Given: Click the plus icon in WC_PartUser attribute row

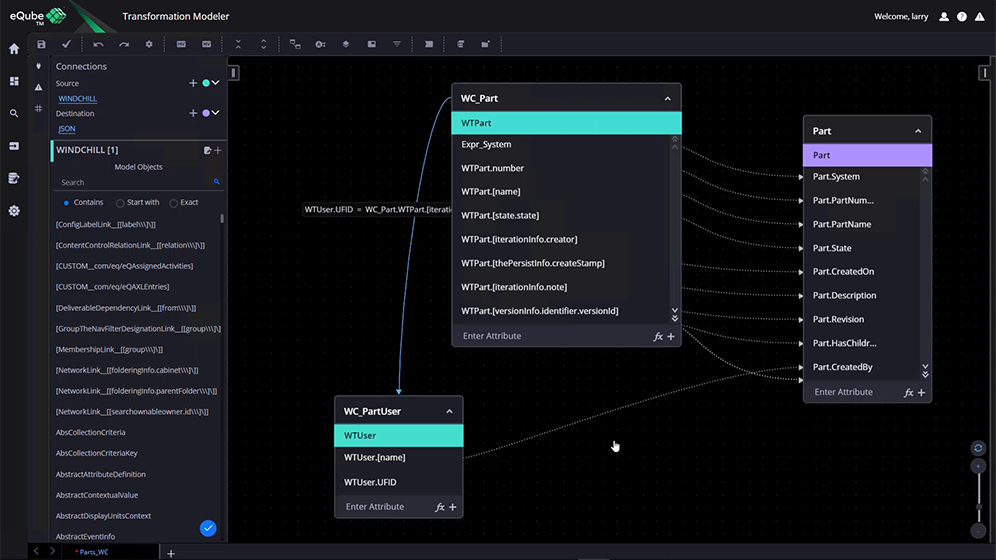Looking at the screenshot, I should pyautogui.click(x=453, y=507).
